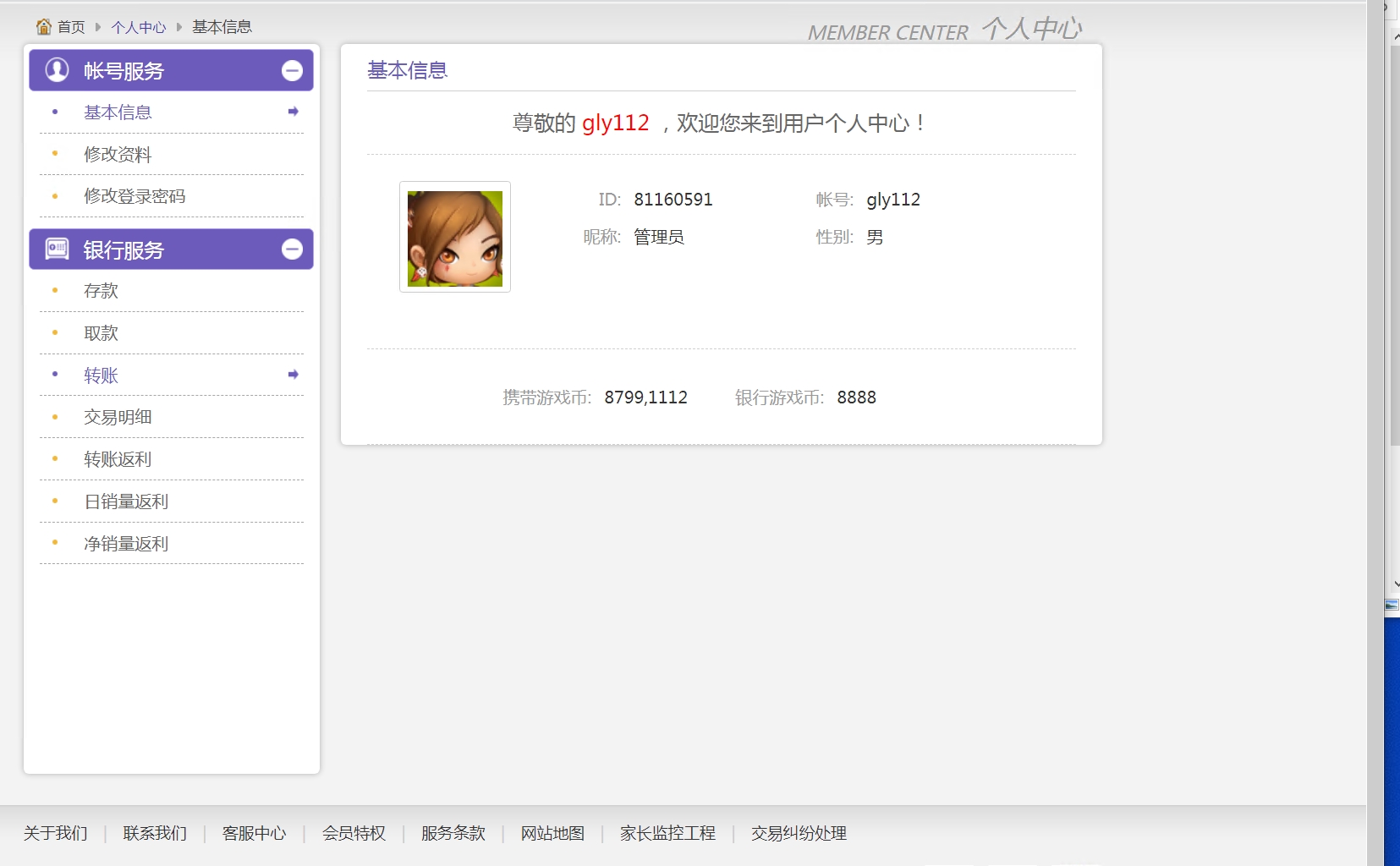The image size is (1400, 866).
Task: Select 日销量返利 sidebar entry
Action: pos(126,502)
